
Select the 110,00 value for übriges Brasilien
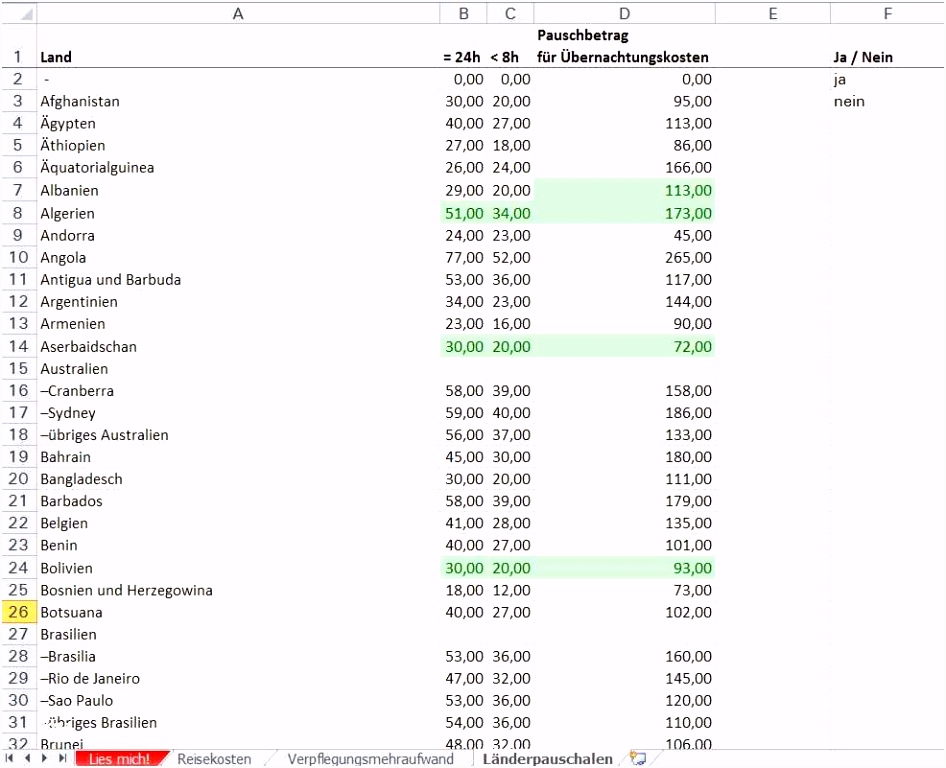pyautogui.click(x=624, y=722)
